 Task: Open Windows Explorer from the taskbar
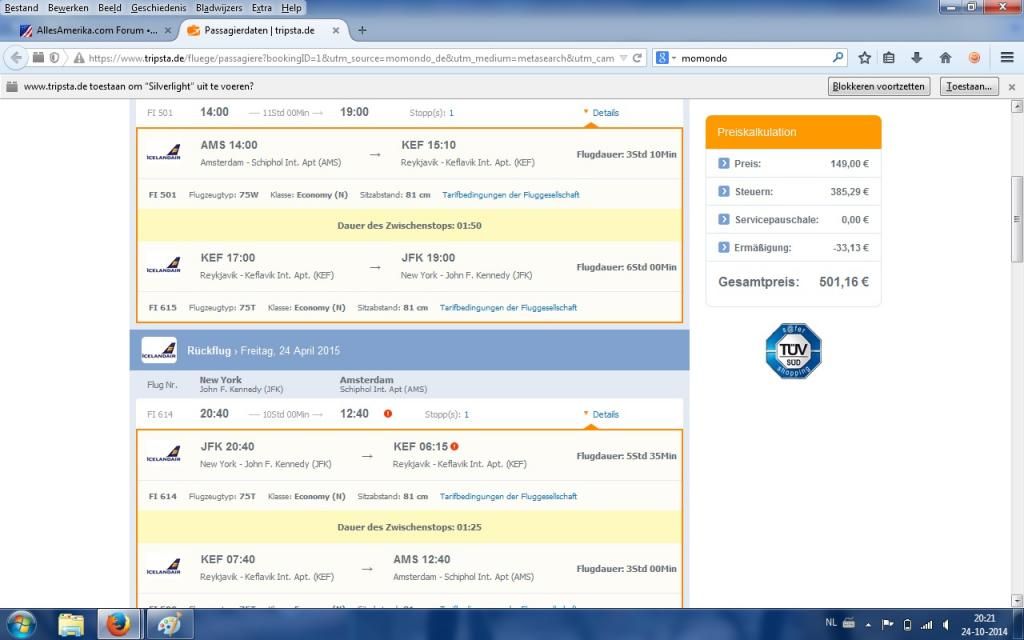pyautogui.click(x=71, y=624)
